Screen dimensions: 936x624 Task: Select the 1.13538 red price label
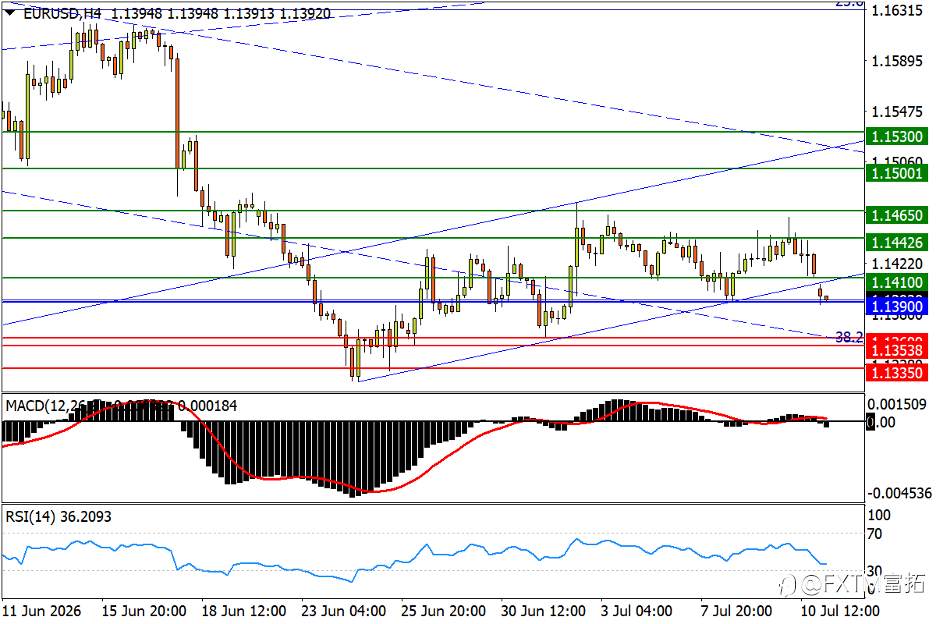point(897,350)
